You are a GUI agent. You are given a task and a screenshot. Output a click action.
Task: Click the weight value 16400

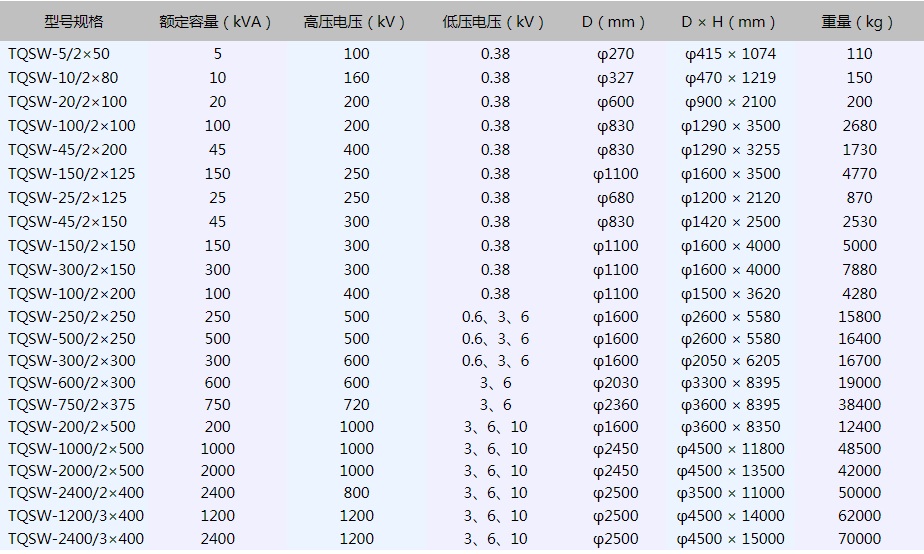859,339
